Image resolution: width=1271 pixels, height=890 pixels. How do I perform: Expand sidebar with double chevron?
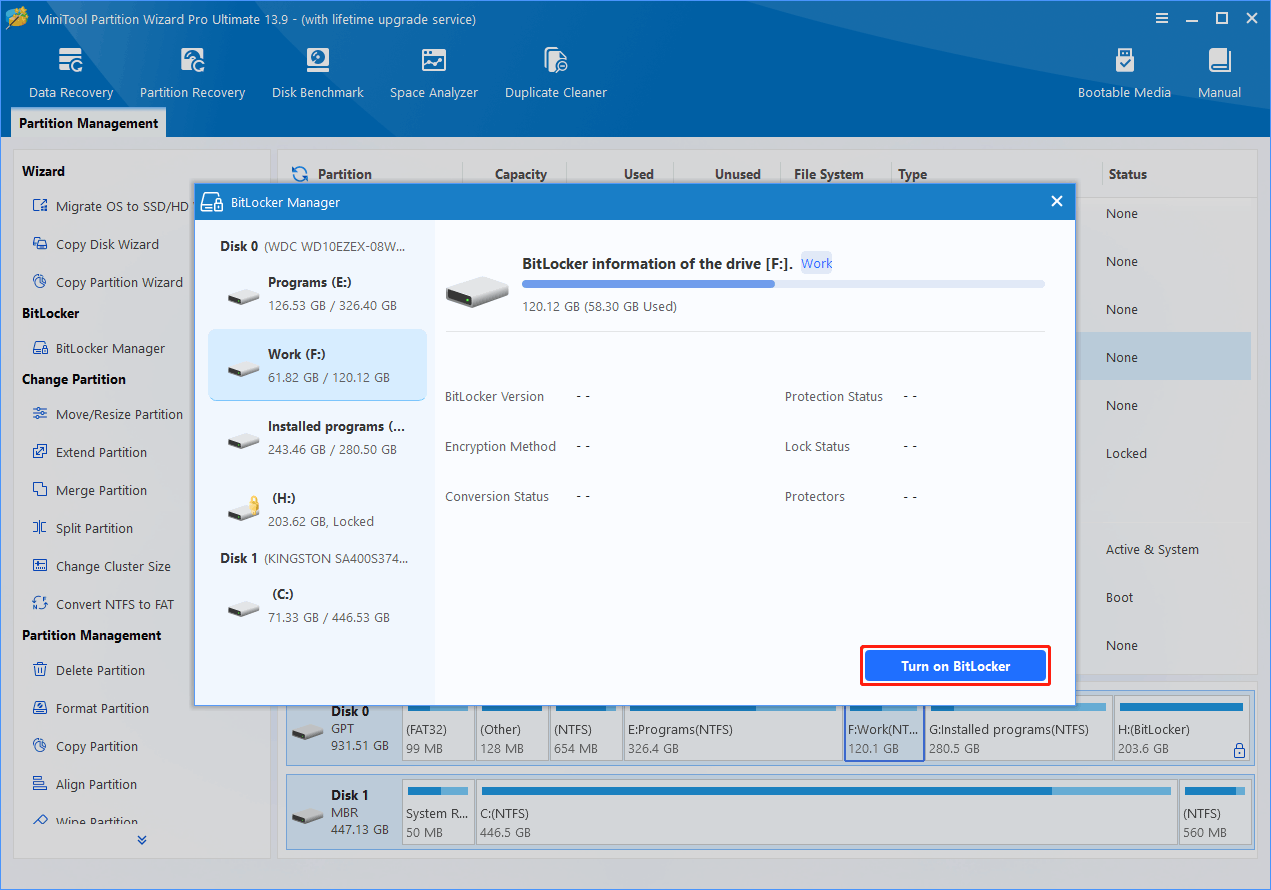tap(141, 840)
